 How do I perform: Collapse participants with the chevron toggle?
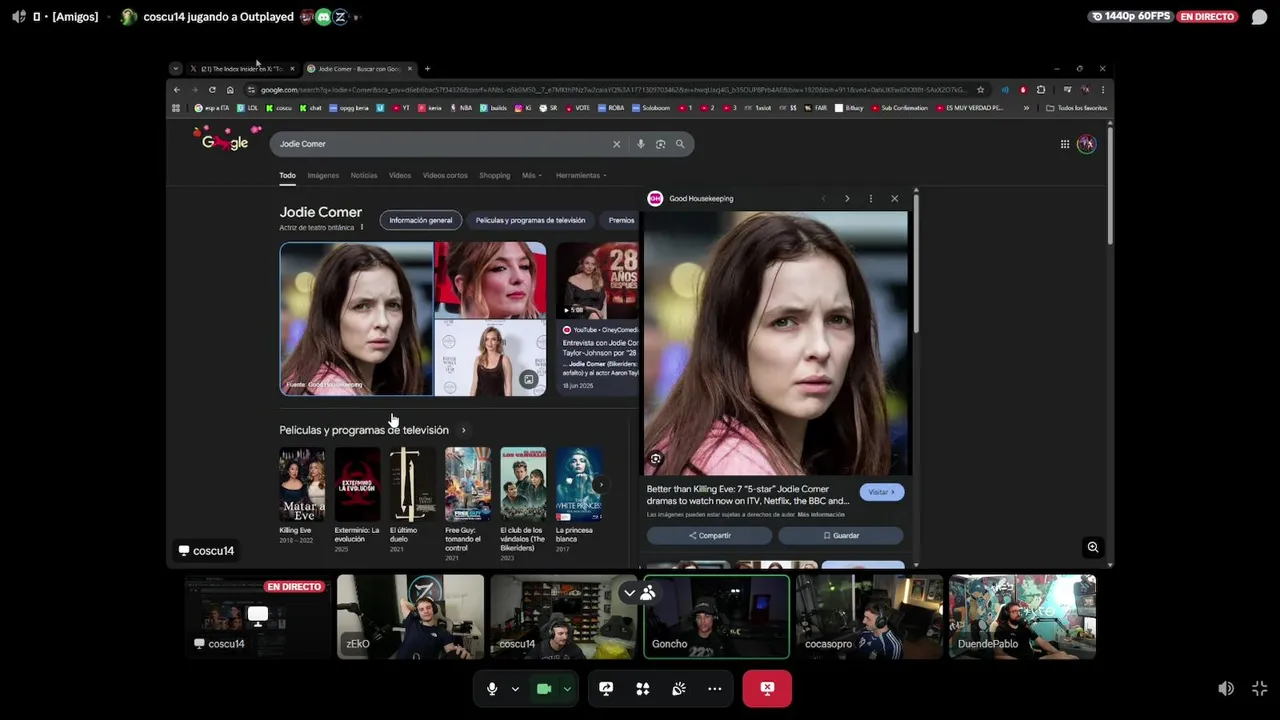pyautogui.click(x=629, y=593)
